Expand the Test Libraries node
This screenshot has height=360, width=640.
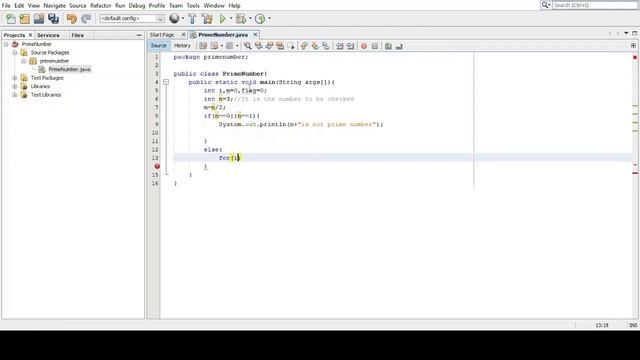(15, 95)
